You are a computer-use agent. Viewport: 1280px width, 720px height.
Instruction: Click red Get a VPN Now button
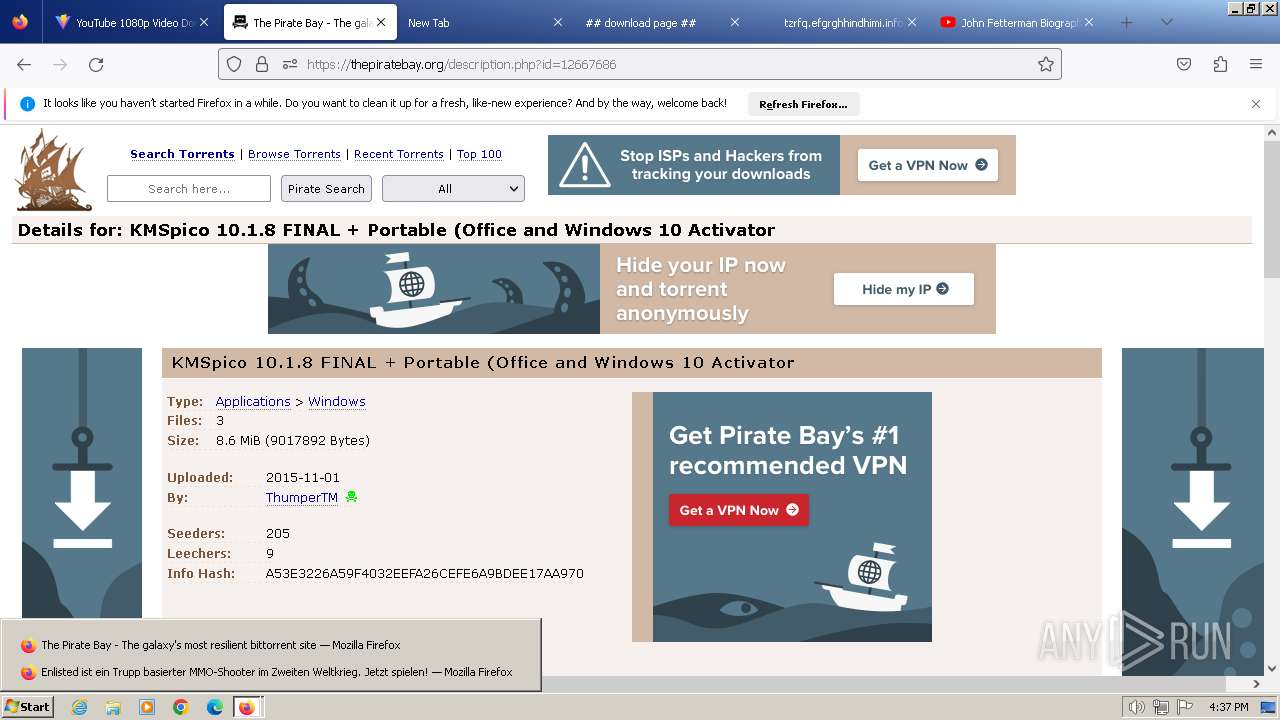[739, 510]
